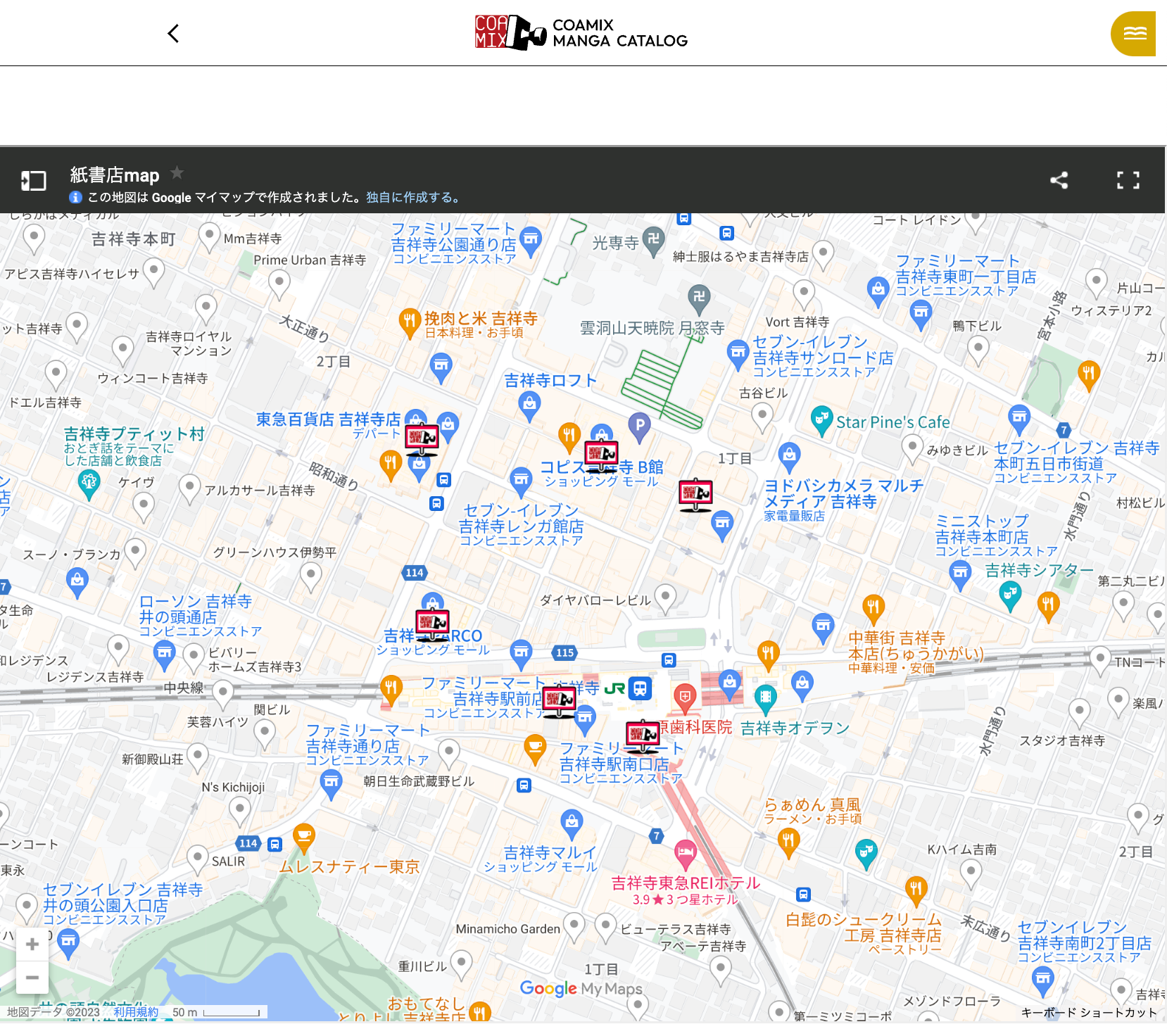Select bookstore marker beside 吉祥寺 JR station

pyautogui.click(x=560, y=701)
